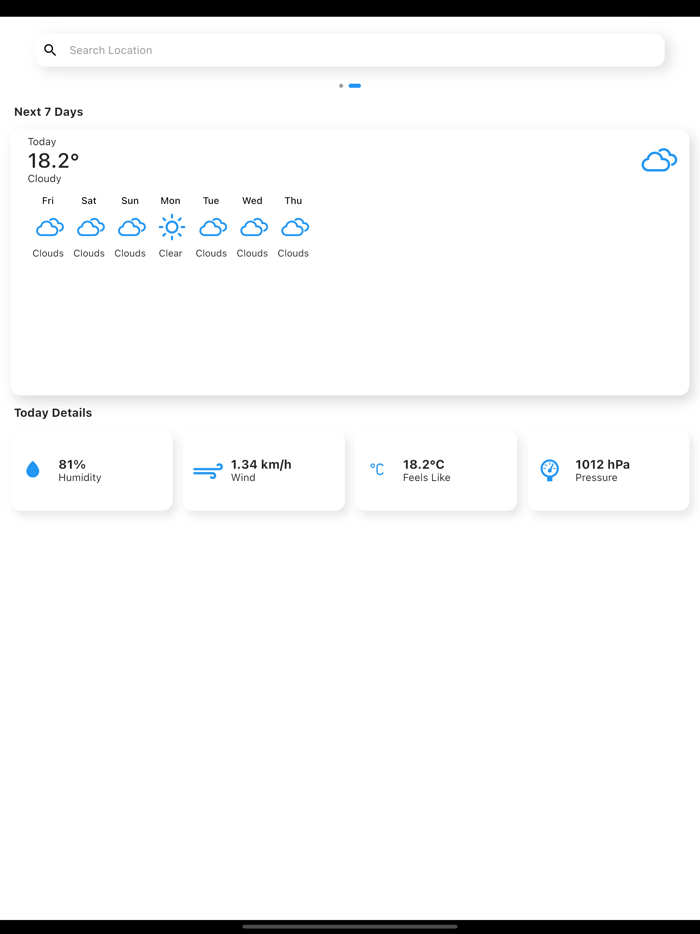
Task: Click the 'Sat' day label
Action: pyautogui.click(x=89, y=201)
